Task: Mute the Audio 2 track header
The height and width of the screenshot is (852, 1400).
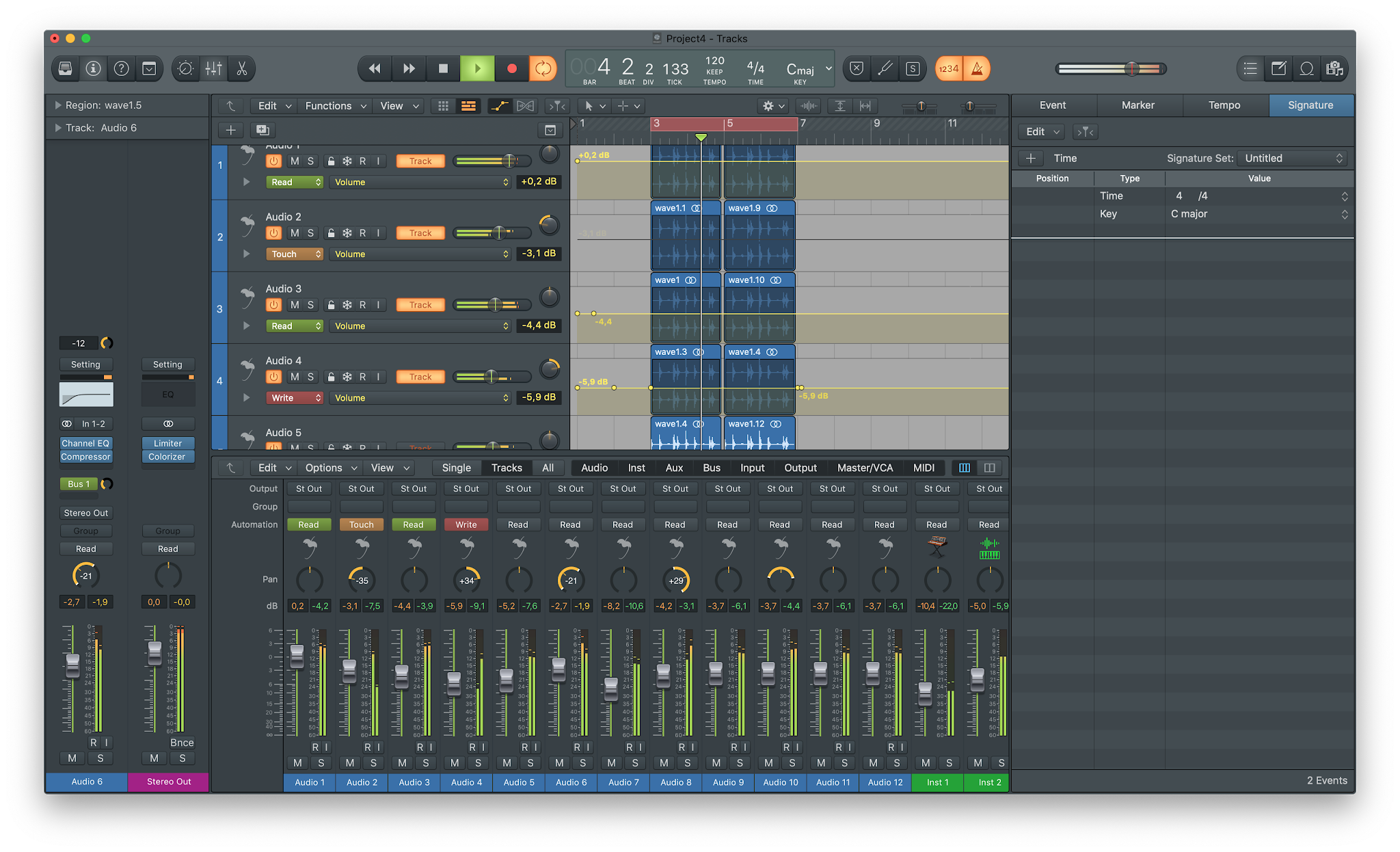Action: click(295, 233)
